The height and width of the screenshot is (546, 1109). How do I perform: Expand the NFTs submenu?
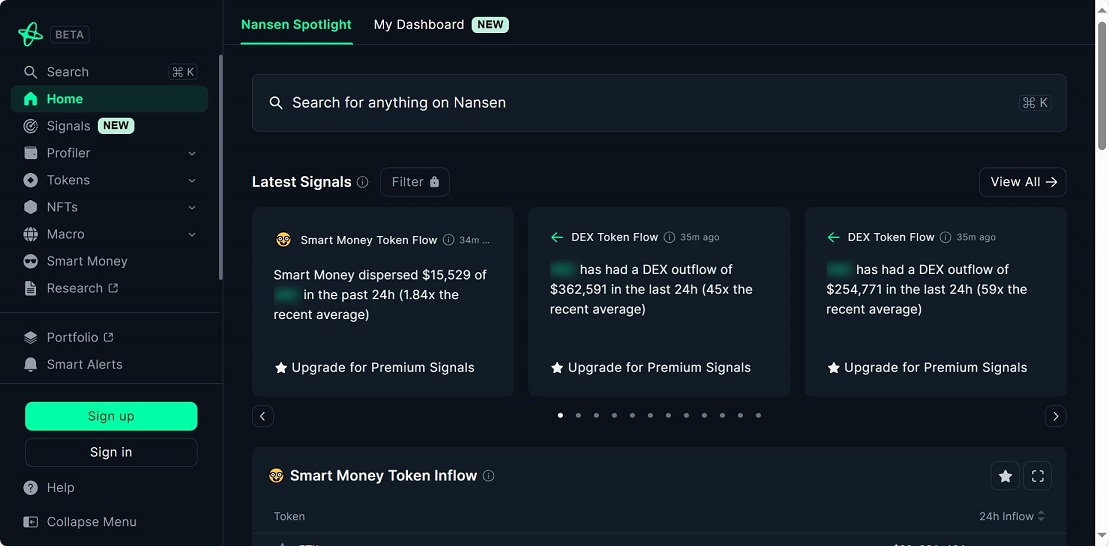click(x=192, y=207)
